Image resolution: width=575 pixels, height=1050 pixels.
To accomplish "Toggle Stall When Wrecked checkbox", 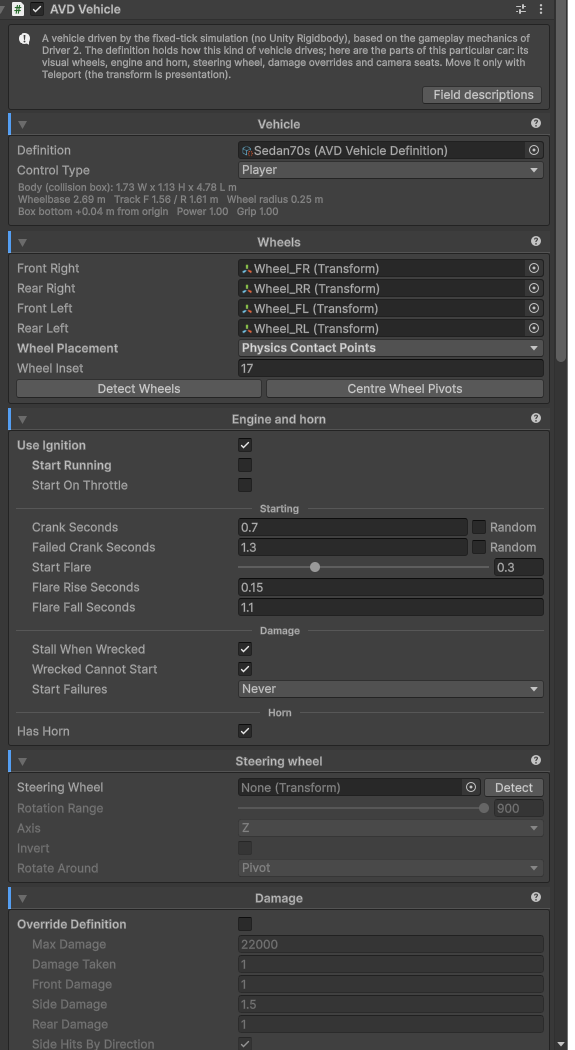I will (245, 649).
